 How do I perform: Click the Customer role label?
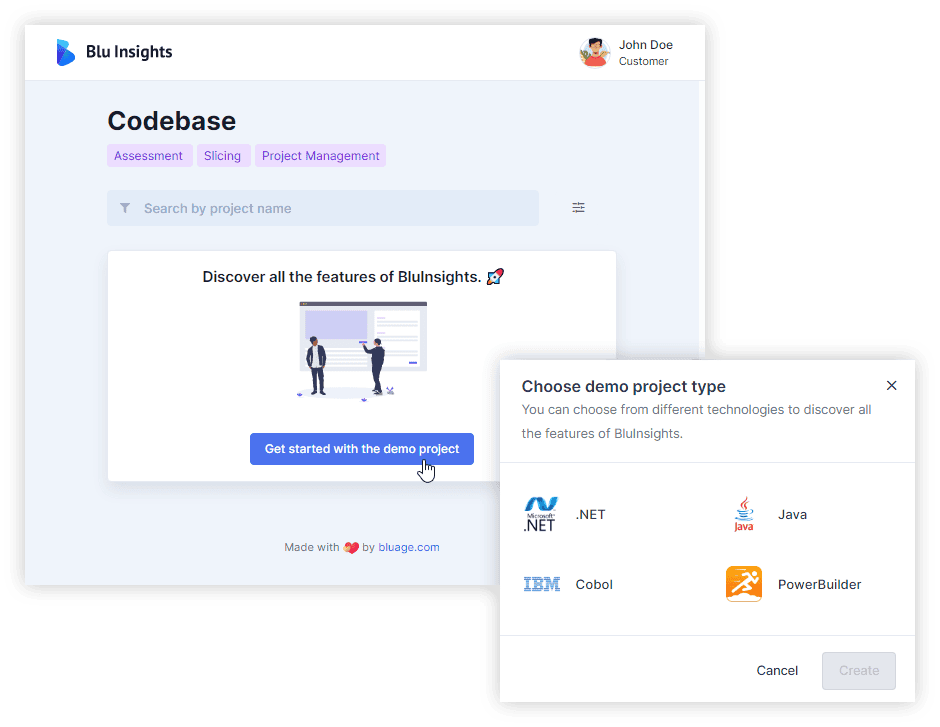click(643, 61)
